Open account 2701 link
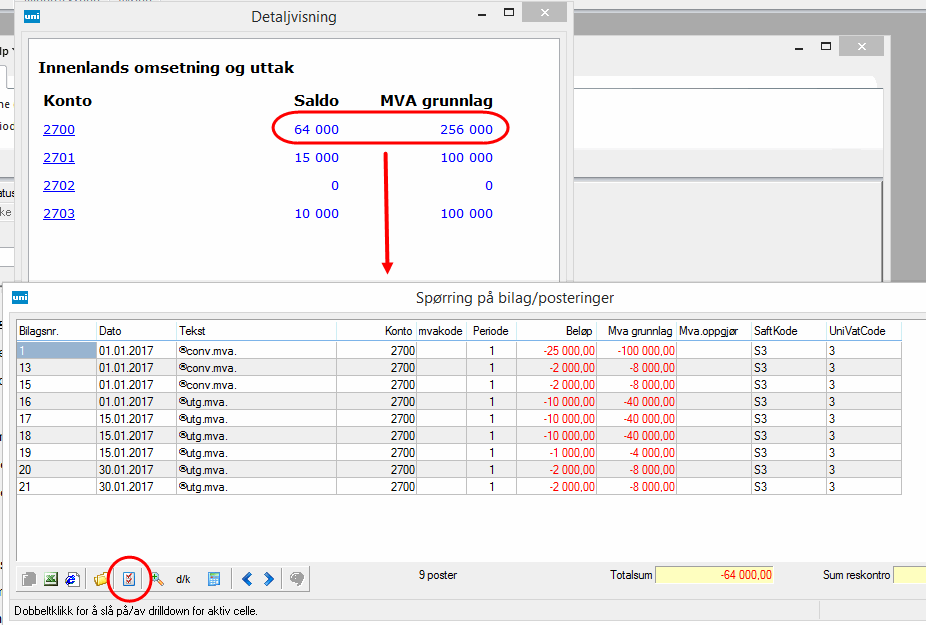This screenshot has height=625, width=926. point(58,157)
